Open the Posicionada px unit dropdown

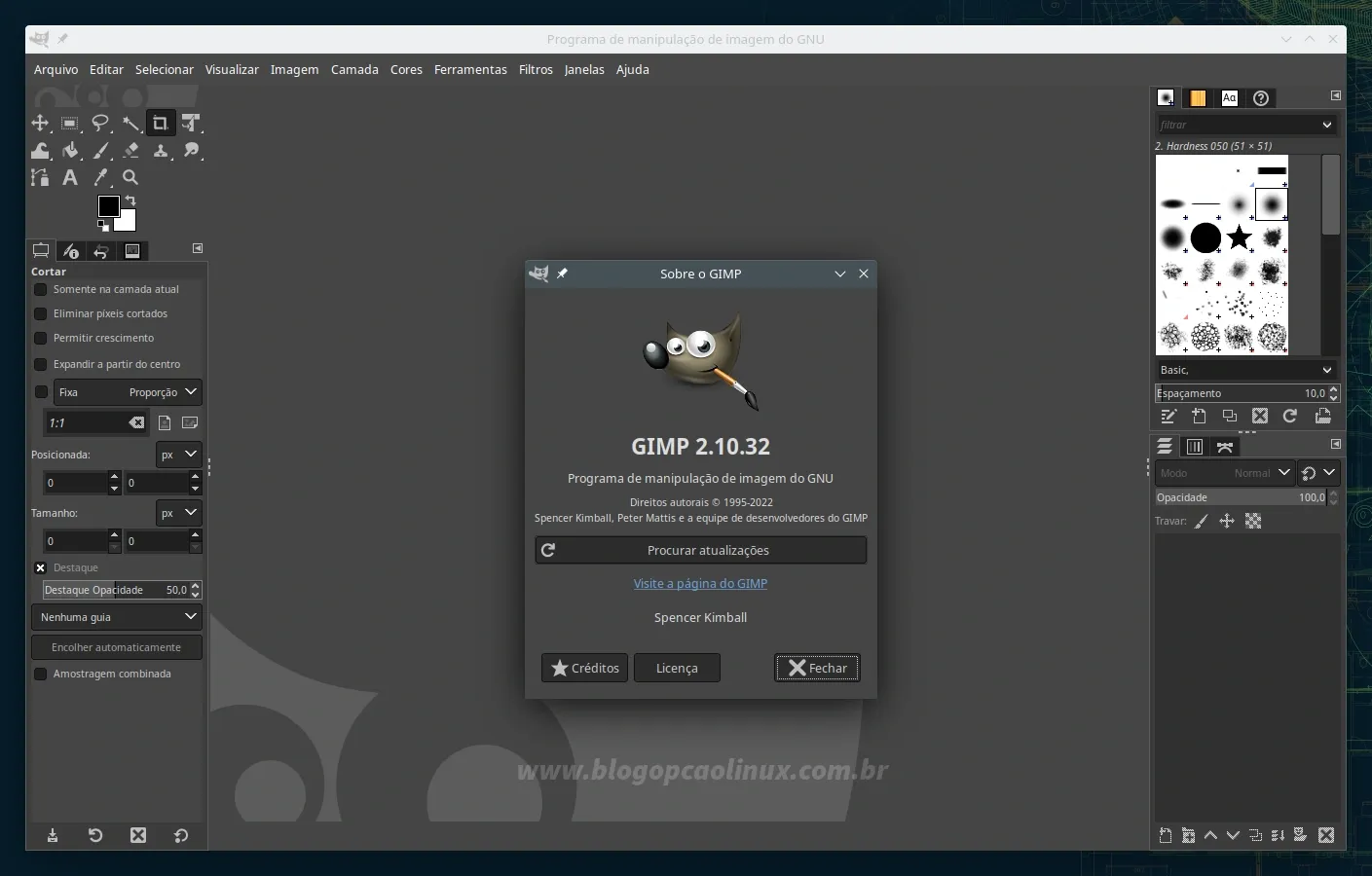point(179,455)
